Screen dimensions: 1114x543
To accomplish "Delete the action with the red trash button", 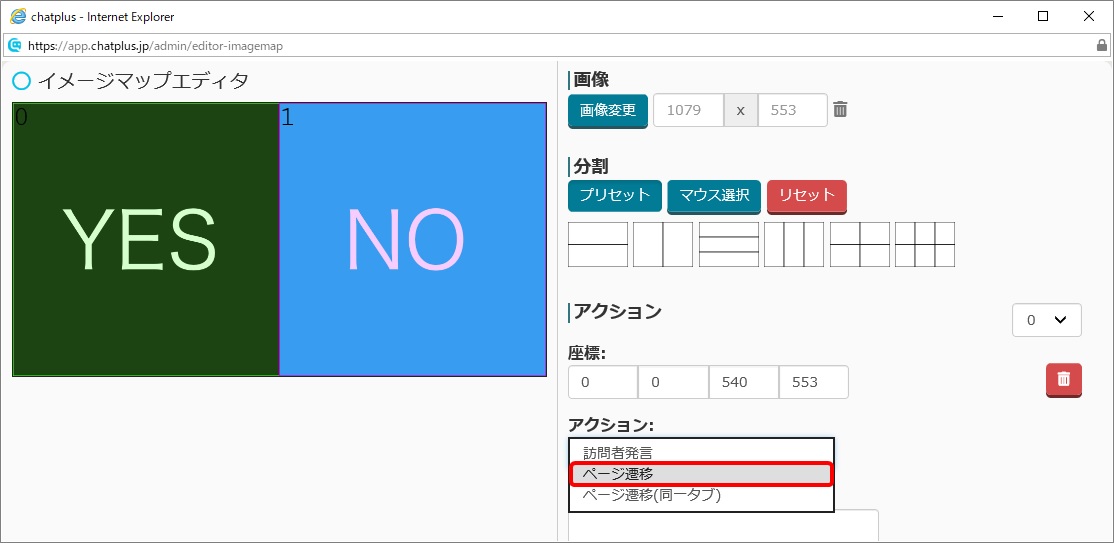I will 1064,380.
